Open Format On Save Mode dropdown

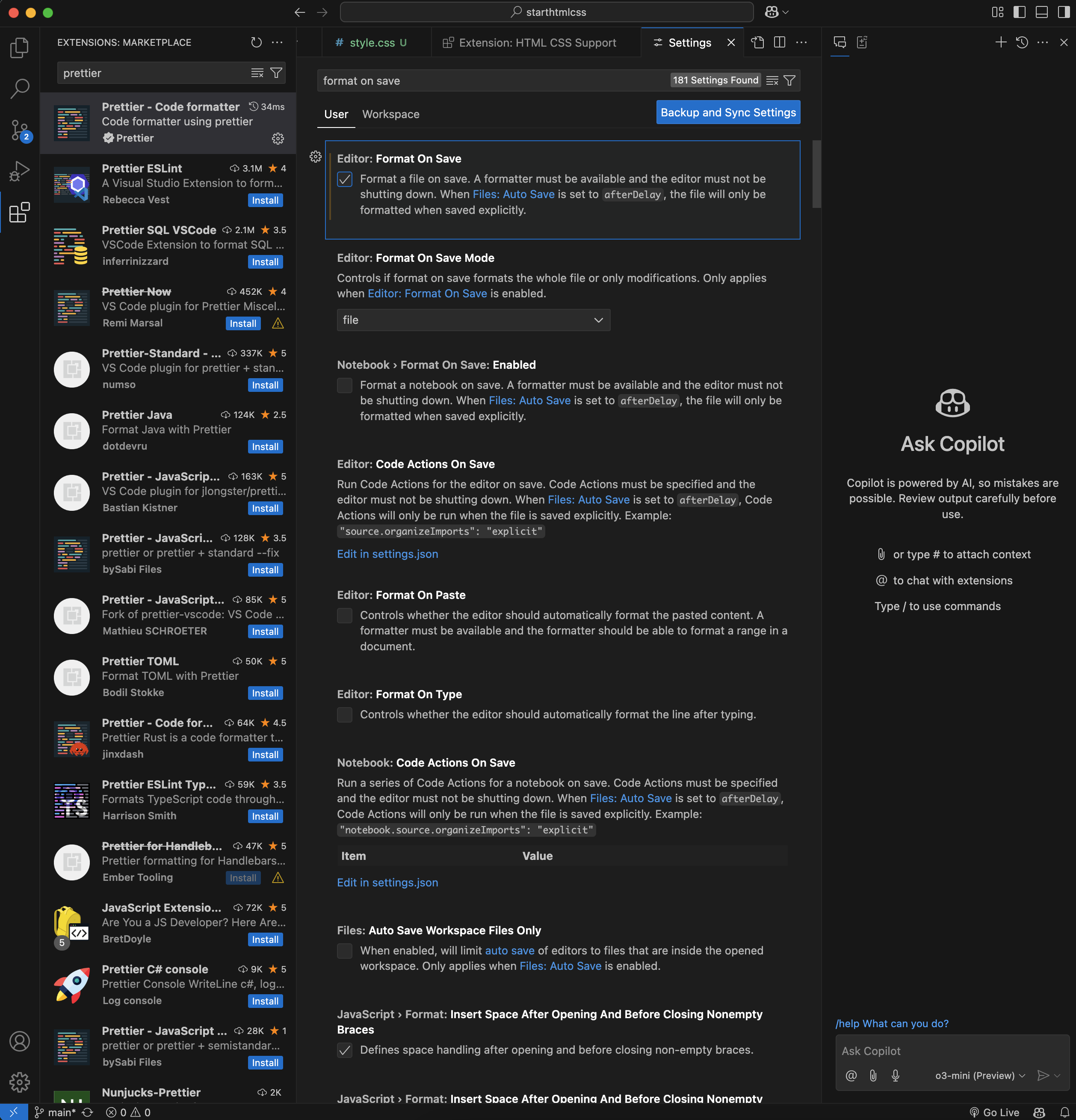pos(473,320)
